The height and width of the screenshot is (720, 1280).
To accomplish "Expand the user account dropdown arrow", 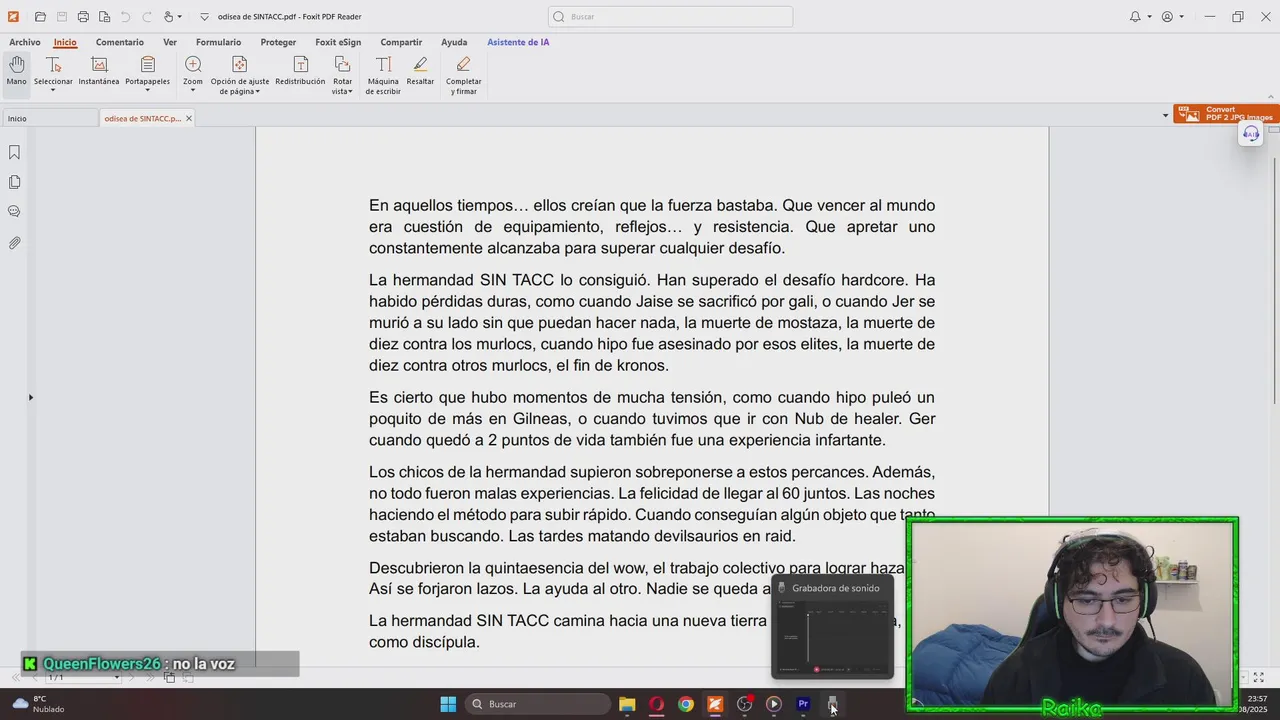I will [1181, 17].
